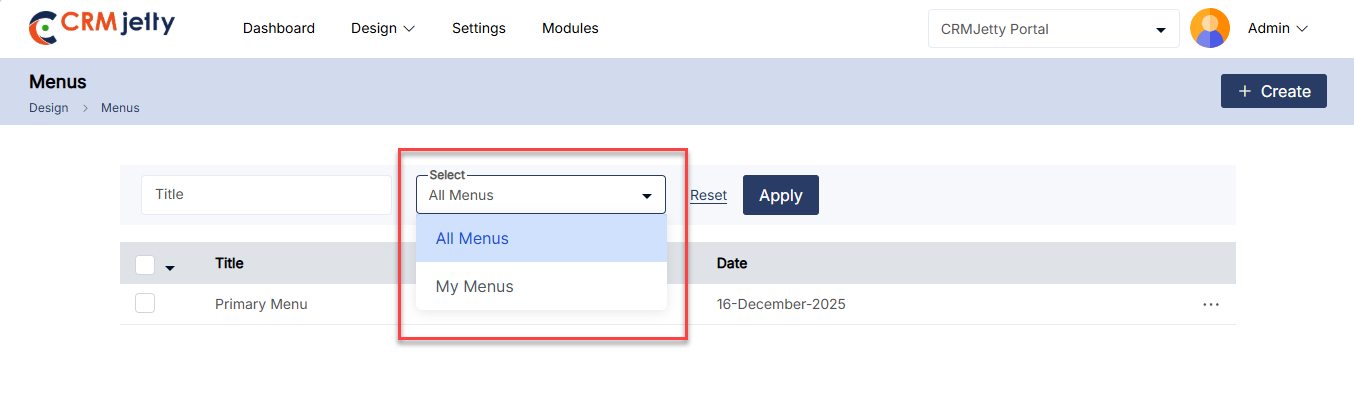Viewport: 1354px width, 416px height.
Task: Expand the Design menu
Action: 382,28
